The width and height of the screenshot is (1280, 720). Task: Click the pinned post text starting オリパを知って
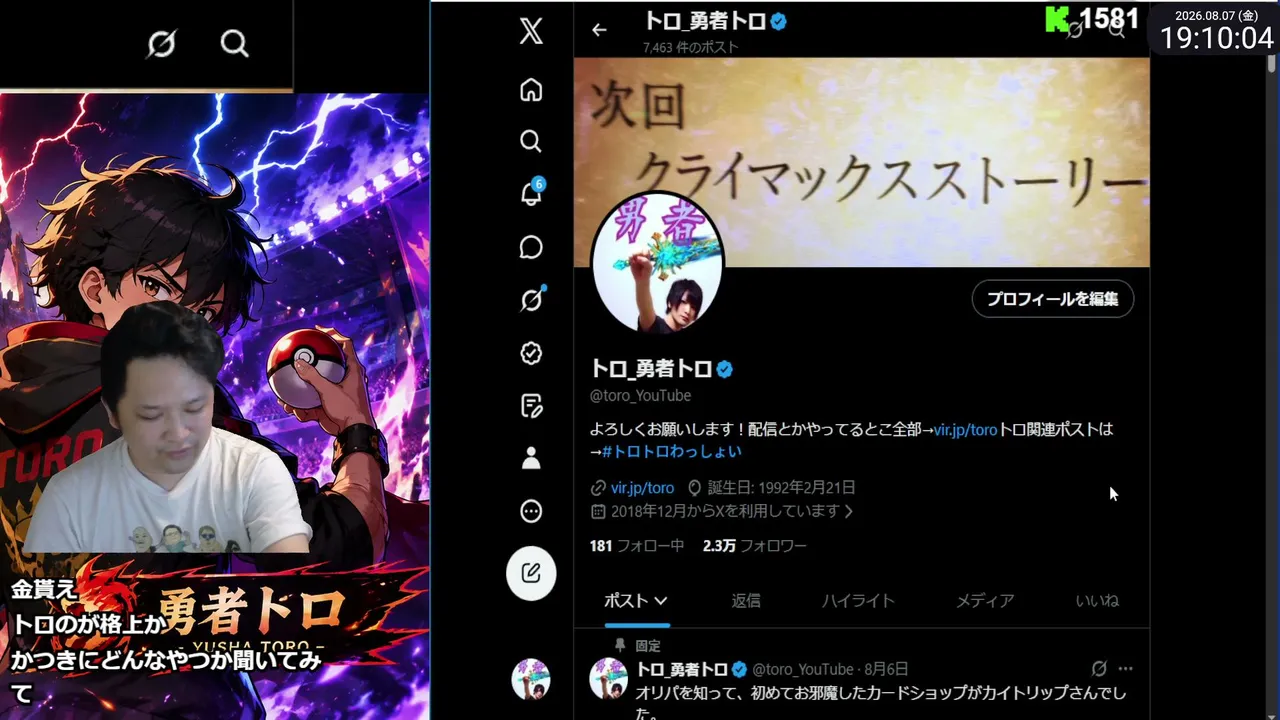[882, 701]
